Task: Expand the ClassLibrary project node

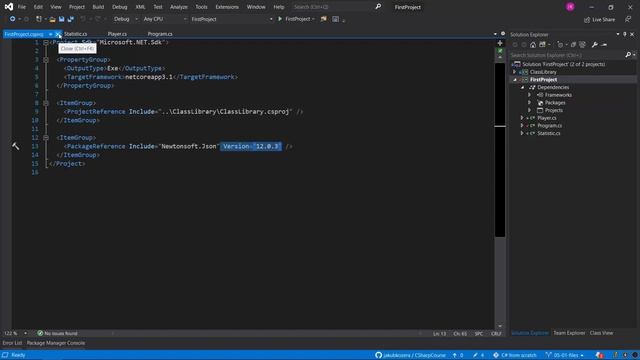Action: [515, 72]
